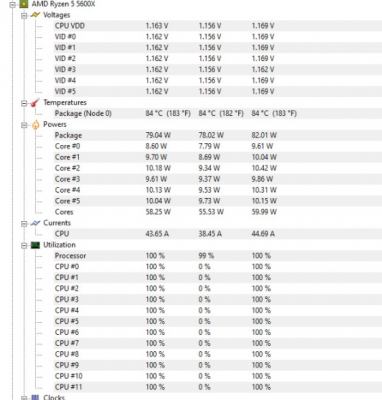Collapse the Voltages section
The height and width of the screenshot is (400, 382).
pos(24,15)
